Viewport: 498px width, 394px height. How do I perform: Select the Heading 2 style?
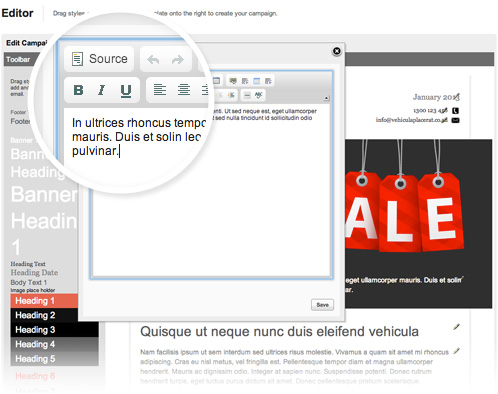coord(44,315)
